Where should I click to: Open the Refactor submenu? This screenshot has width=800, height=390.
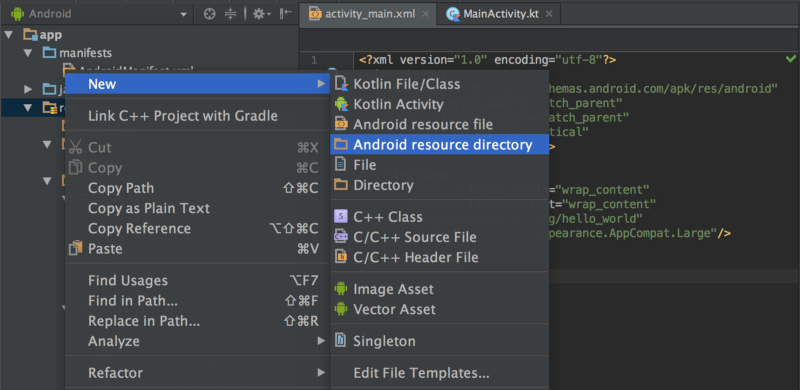tap(198, 373)
